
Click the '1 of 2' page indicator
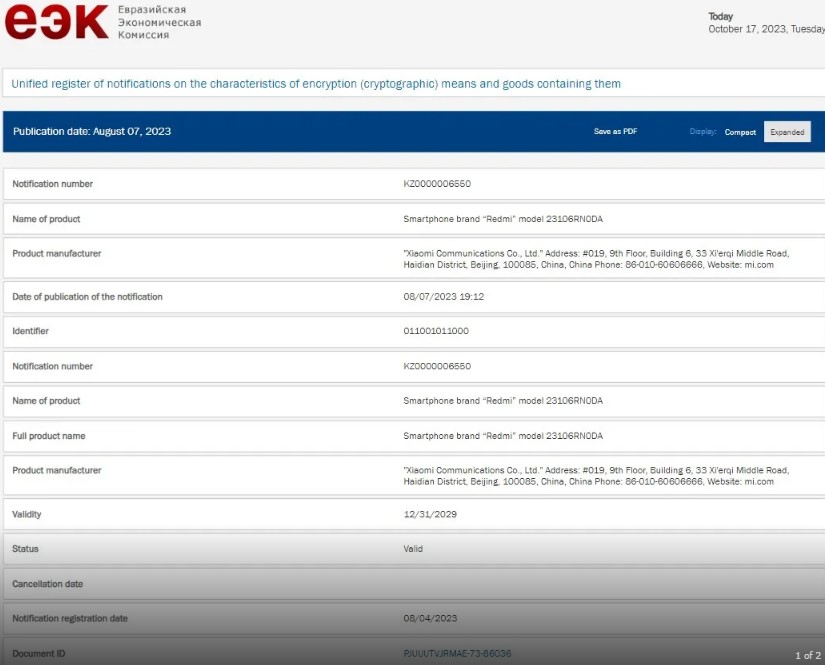coord(807,656)
